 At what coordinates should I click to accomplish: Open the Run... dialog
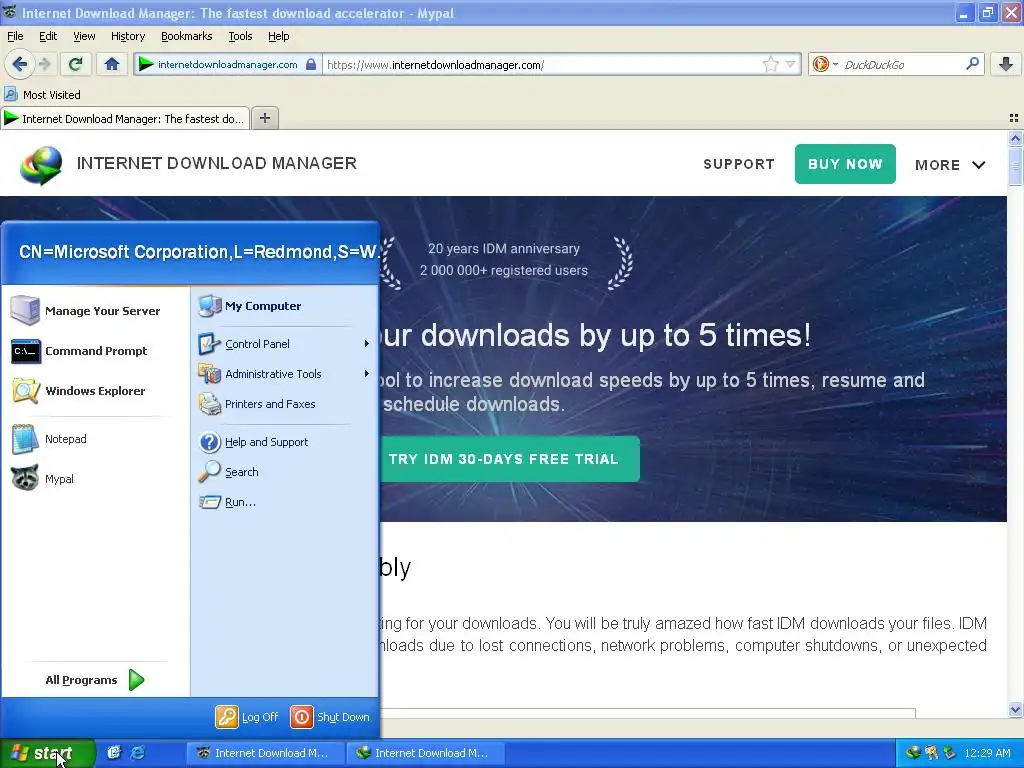coord(284,502)
